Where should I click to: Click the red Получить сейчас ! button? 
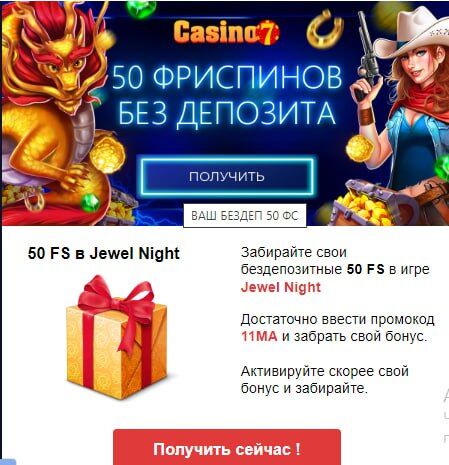pyautogui.click(x=227, y=447)
